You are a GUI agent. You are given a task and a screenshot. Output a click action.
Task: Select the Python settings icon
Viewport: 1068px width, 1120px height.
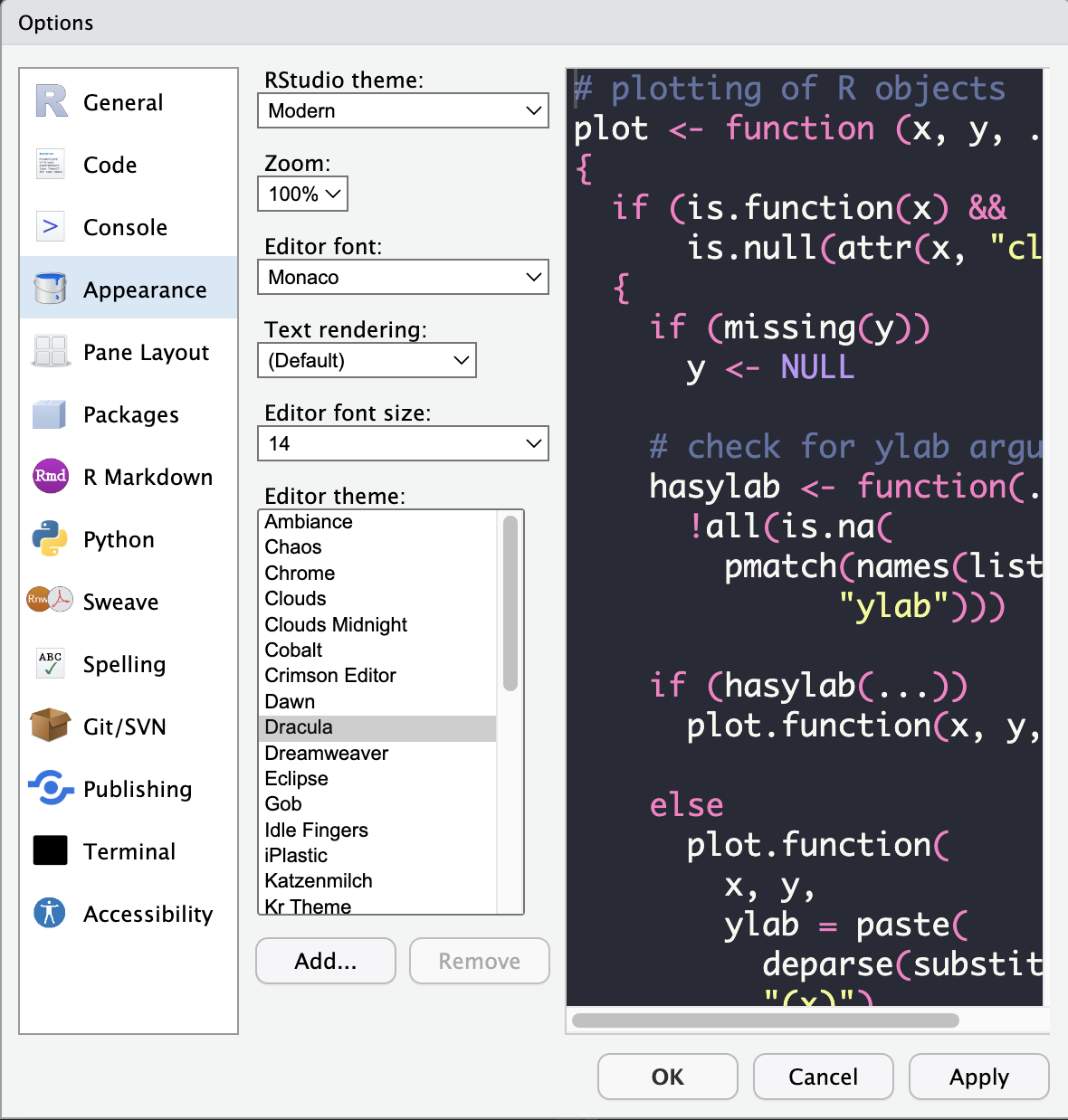tap(50, 539)
